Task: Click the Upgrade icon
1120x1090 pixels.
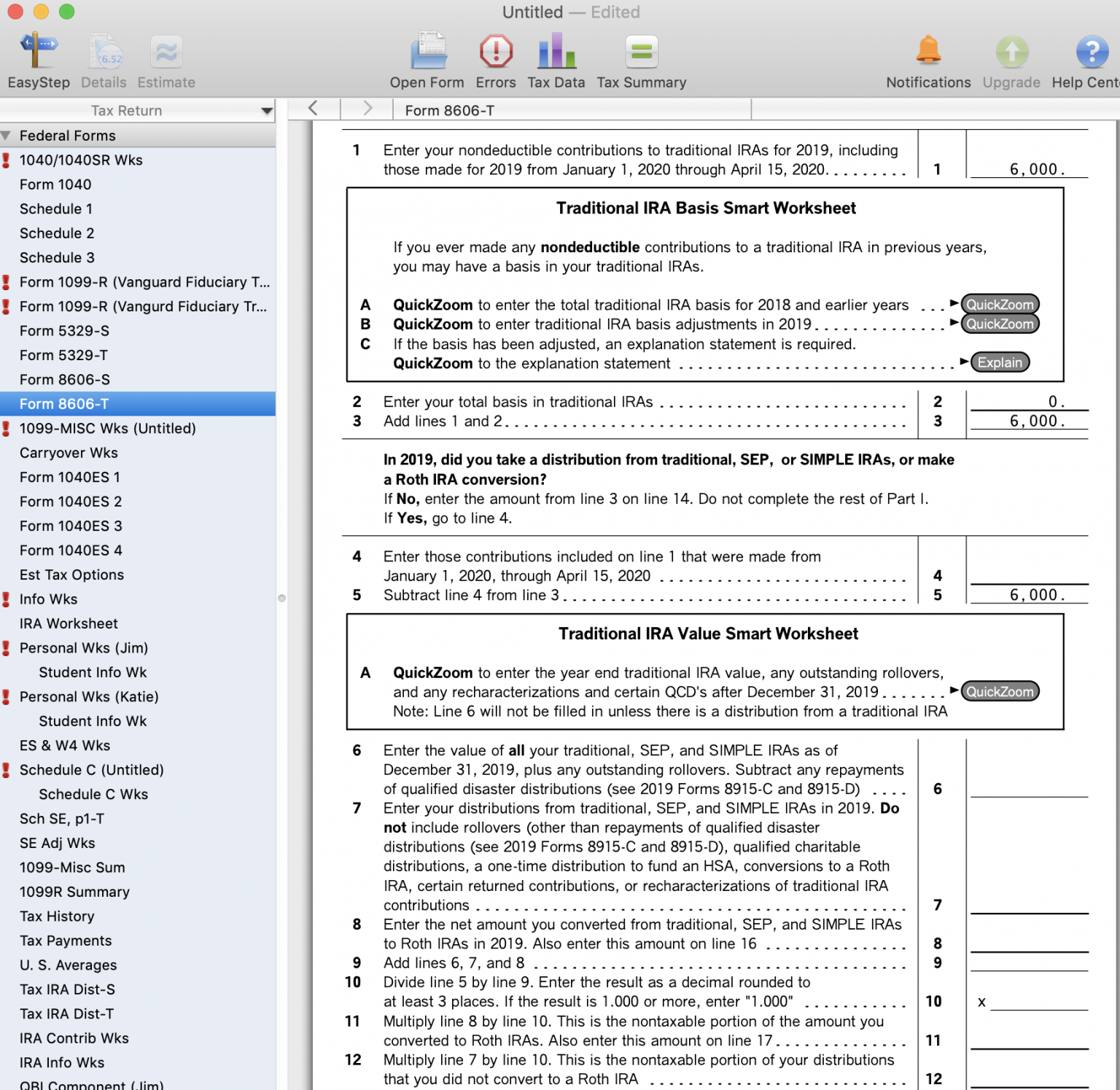Action: [x=1011, y=58]
